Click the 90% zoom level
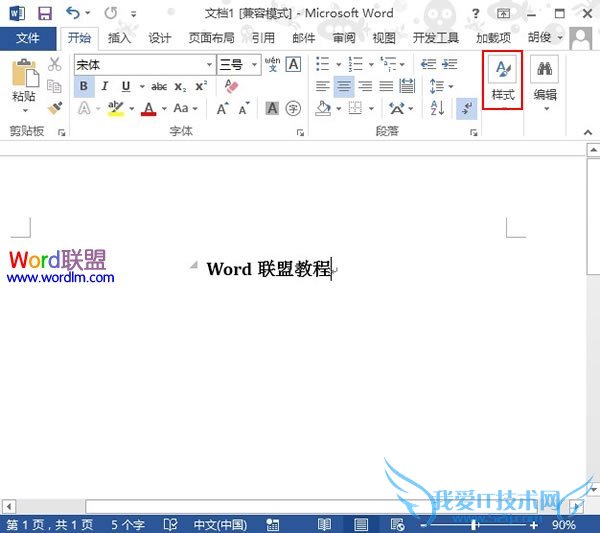Viewport: 600px width, 533px height. [x=564, y=525]
